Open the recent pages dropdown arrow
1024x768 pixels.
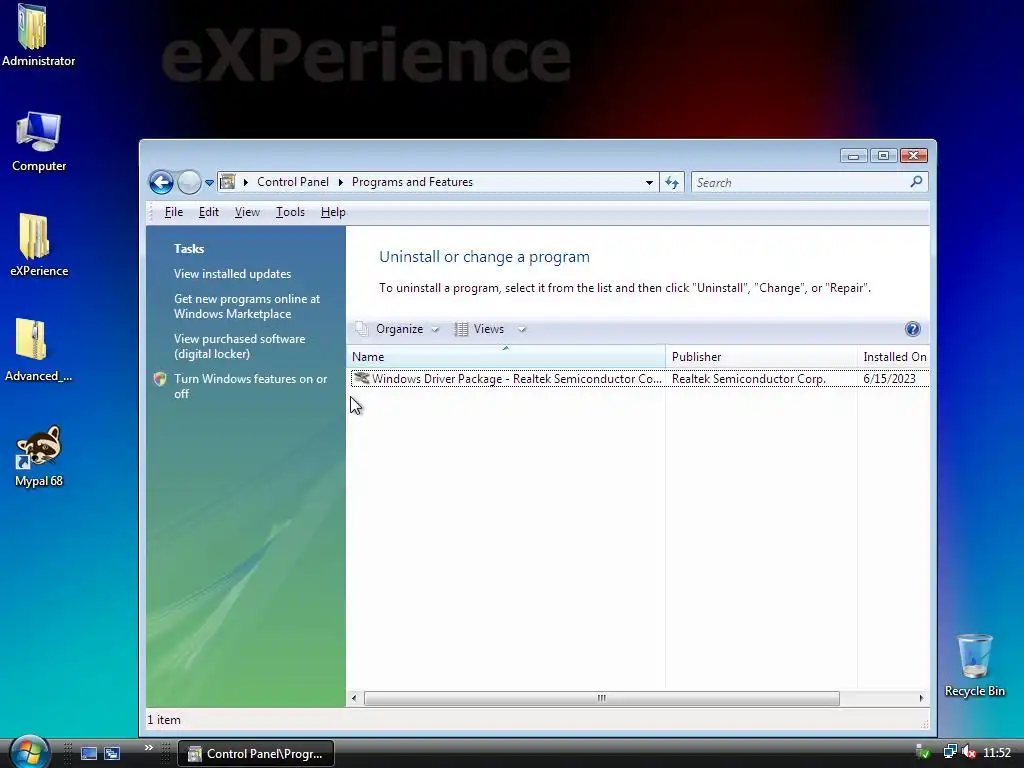coord(209,183)
